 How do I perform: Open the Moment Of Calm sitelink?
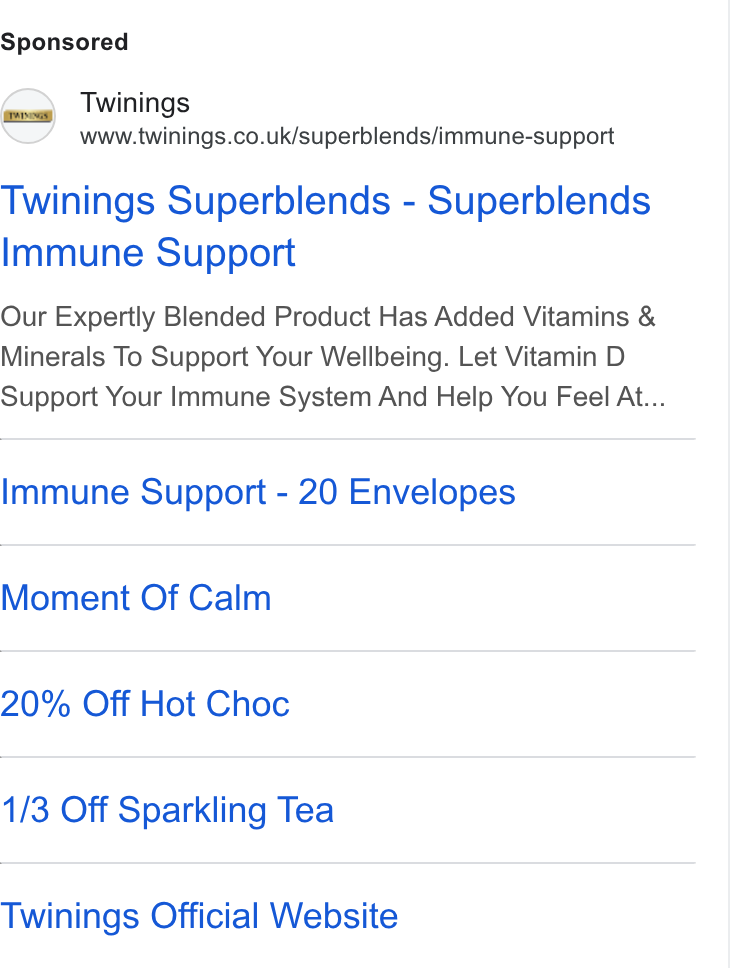click(136, 598)
